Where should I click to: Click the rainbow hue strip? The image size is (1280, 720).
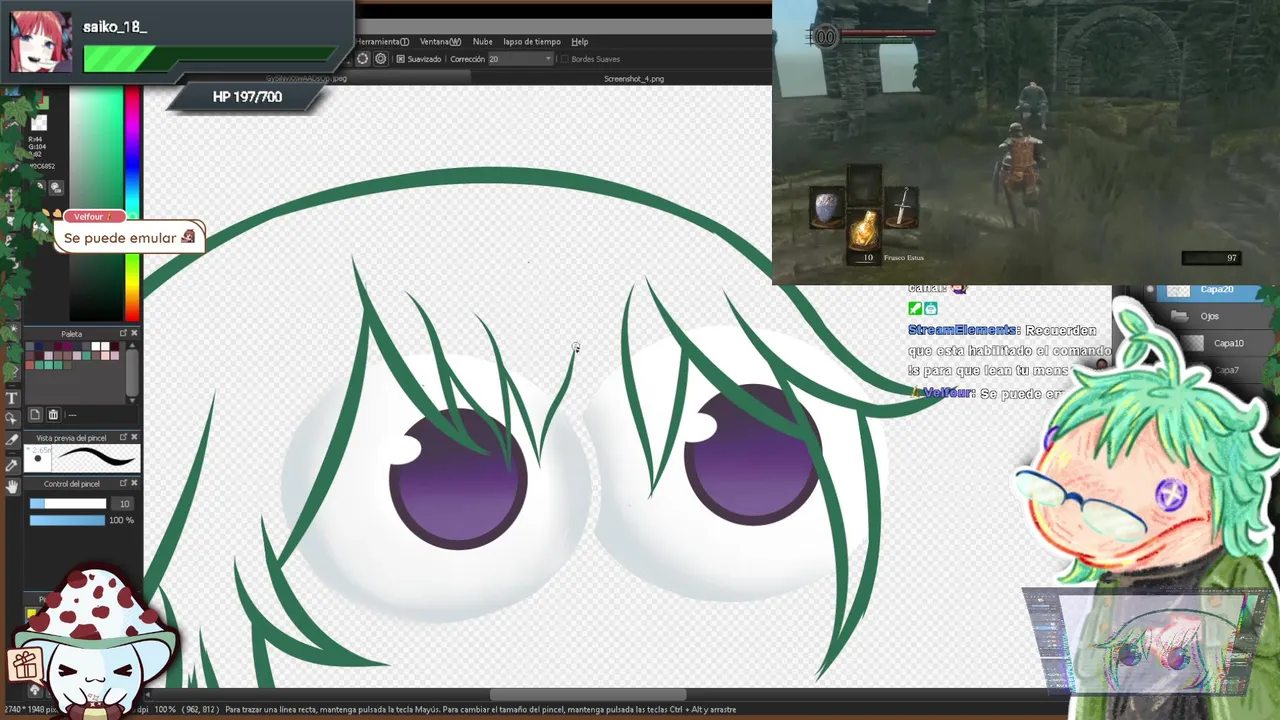click(132, 205)
